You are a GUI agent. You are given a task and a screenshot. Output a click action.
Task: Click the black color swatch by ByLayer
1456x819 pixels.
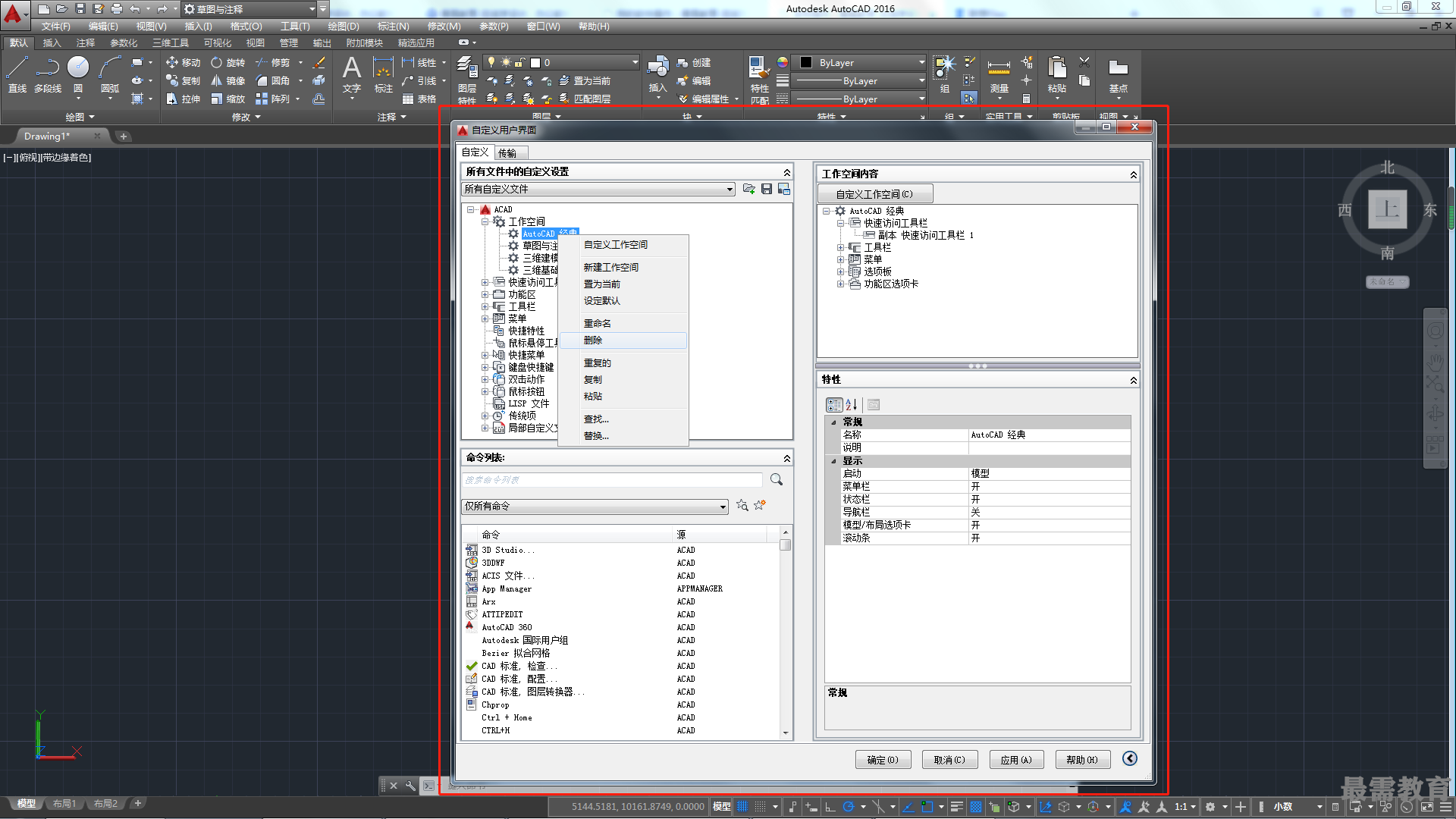806,62
